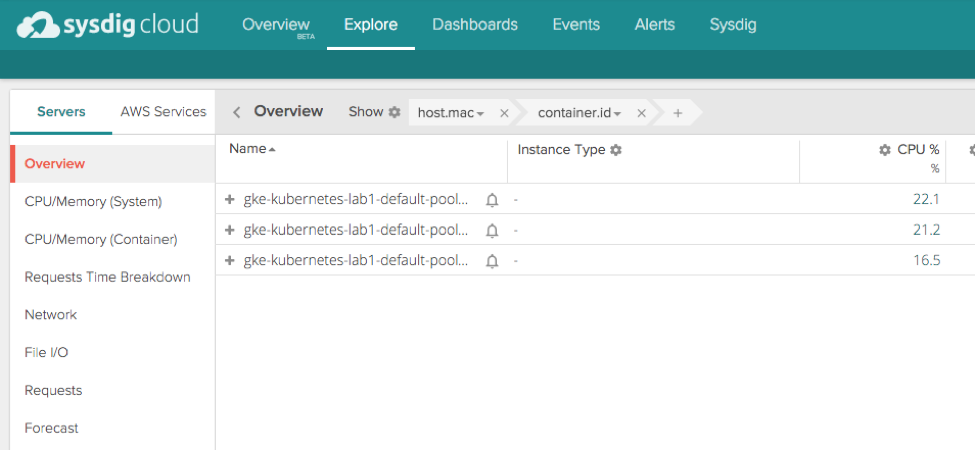Add a new grouping level with plus
Image resolution: width=975 pixels, height=450 pixels.
678,113
